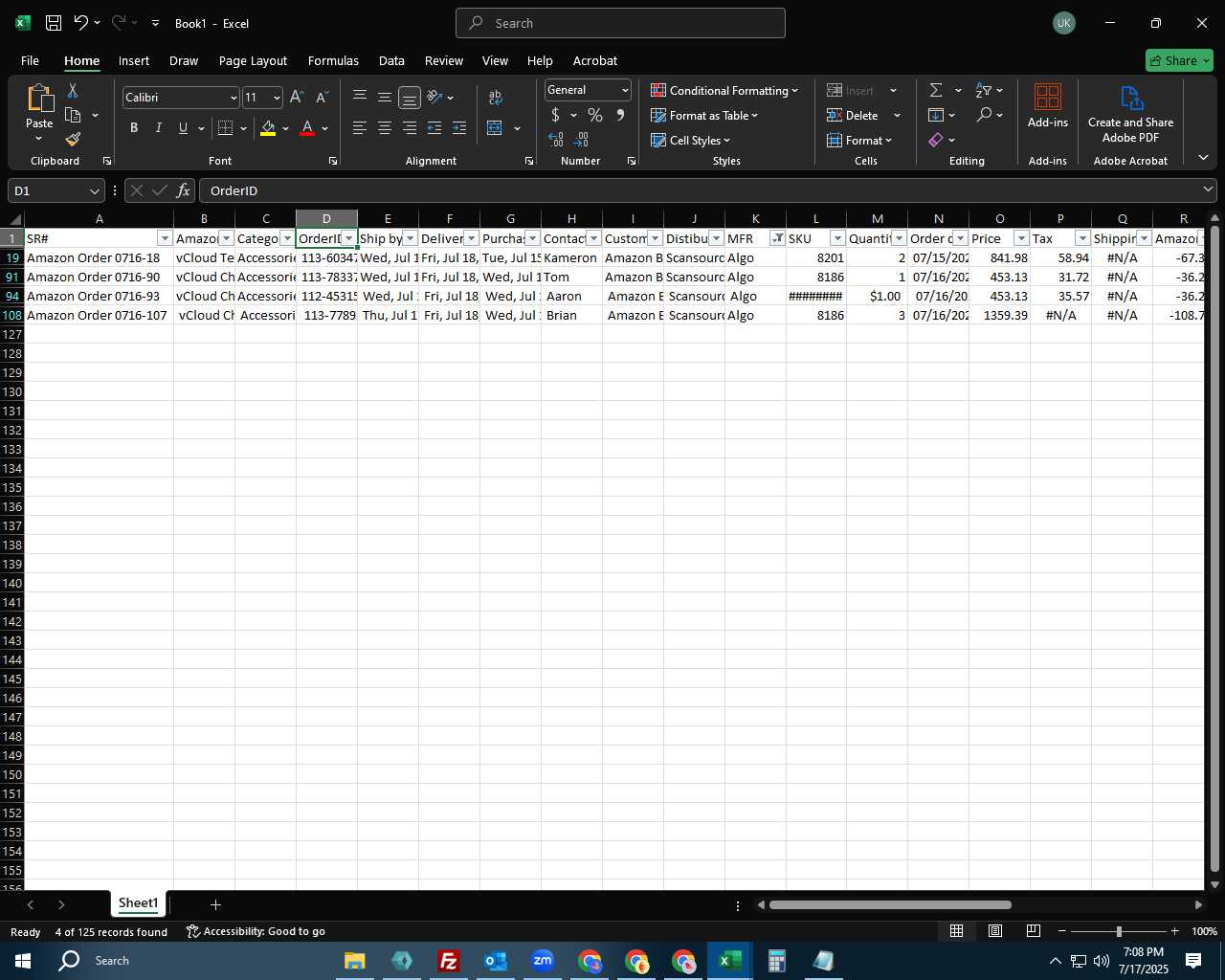1225x980 pixels.
Task: Expand Format as Table menu
Action: click(x=704, y=115)
